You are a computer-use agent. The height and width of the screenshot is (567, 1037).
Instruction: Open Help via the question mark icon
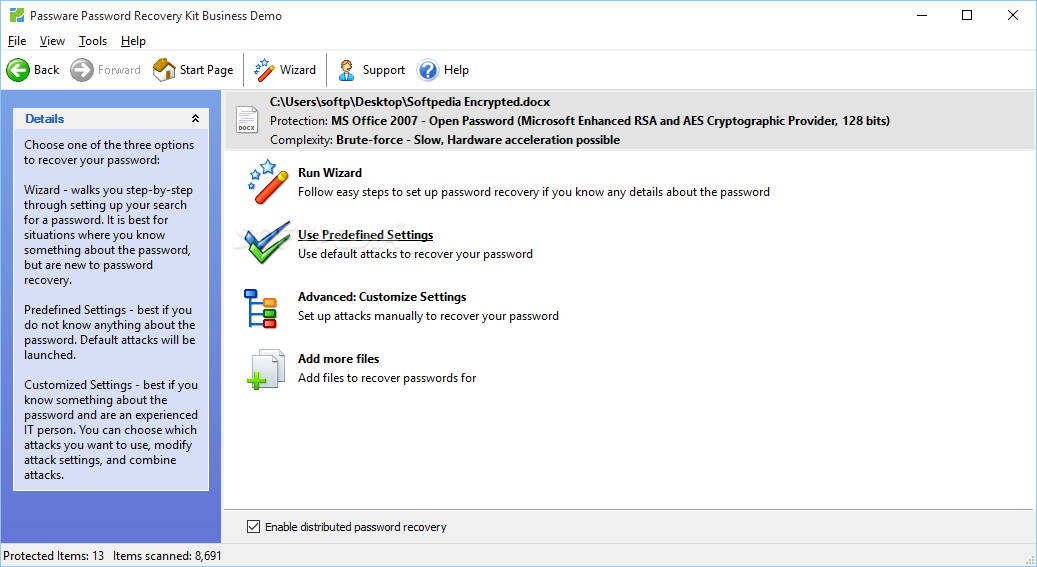click(x=428, y=69)
